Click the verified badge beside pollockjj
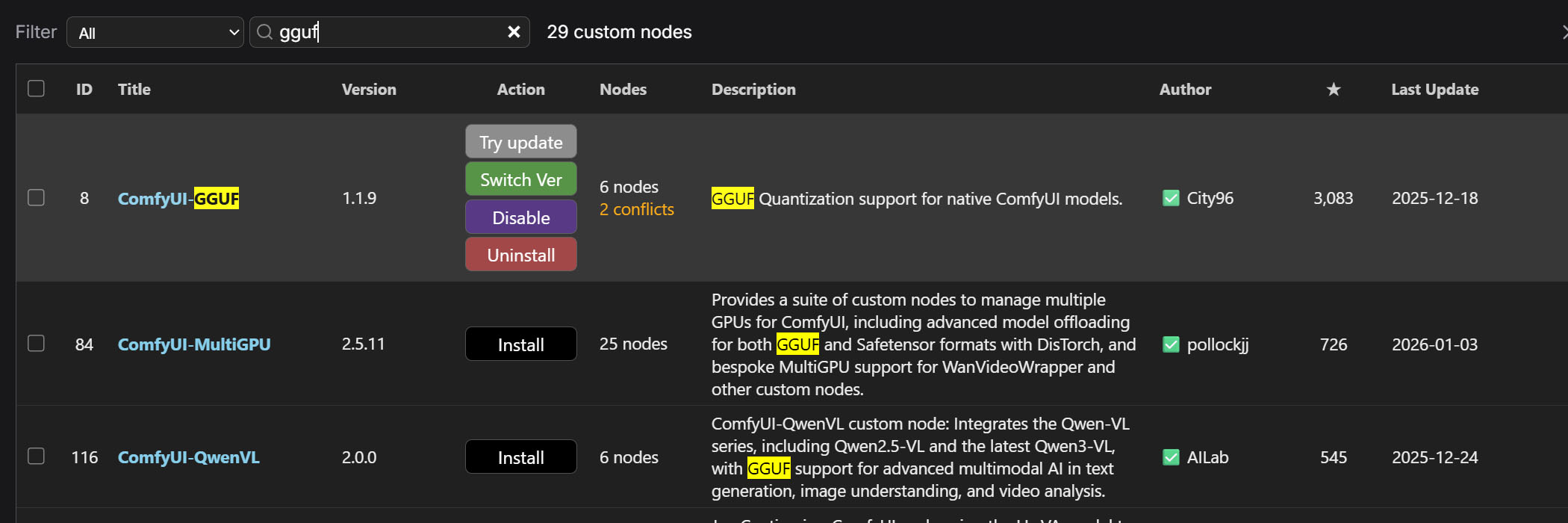This screenshot has height=523, width=1568. [1171, 344]
